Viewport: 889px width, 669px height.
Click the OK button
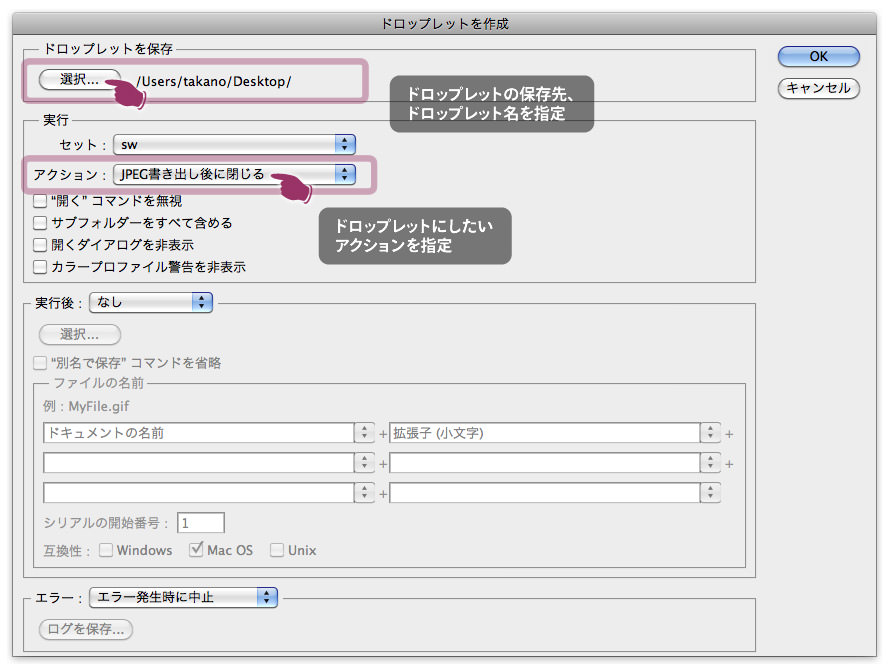tap(818, 56)
